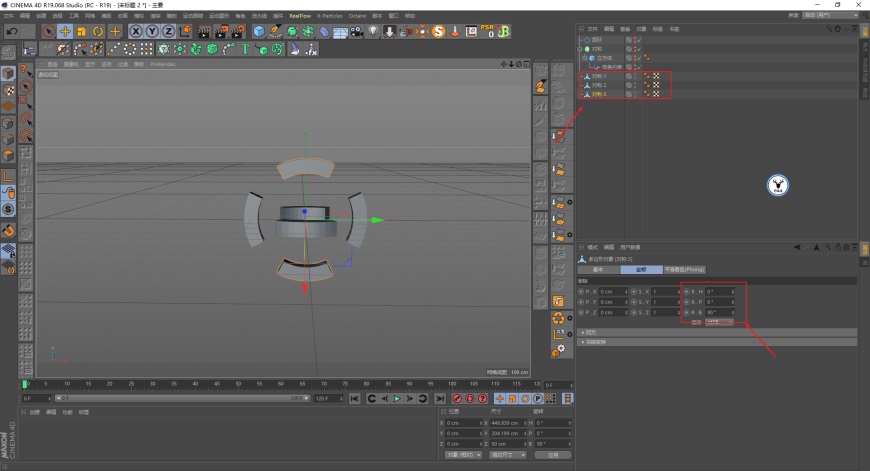The width and height of the screenshot is (870, 471).
Task: Click the lock icon in Attribute Manager
Action: pos(838,247)
